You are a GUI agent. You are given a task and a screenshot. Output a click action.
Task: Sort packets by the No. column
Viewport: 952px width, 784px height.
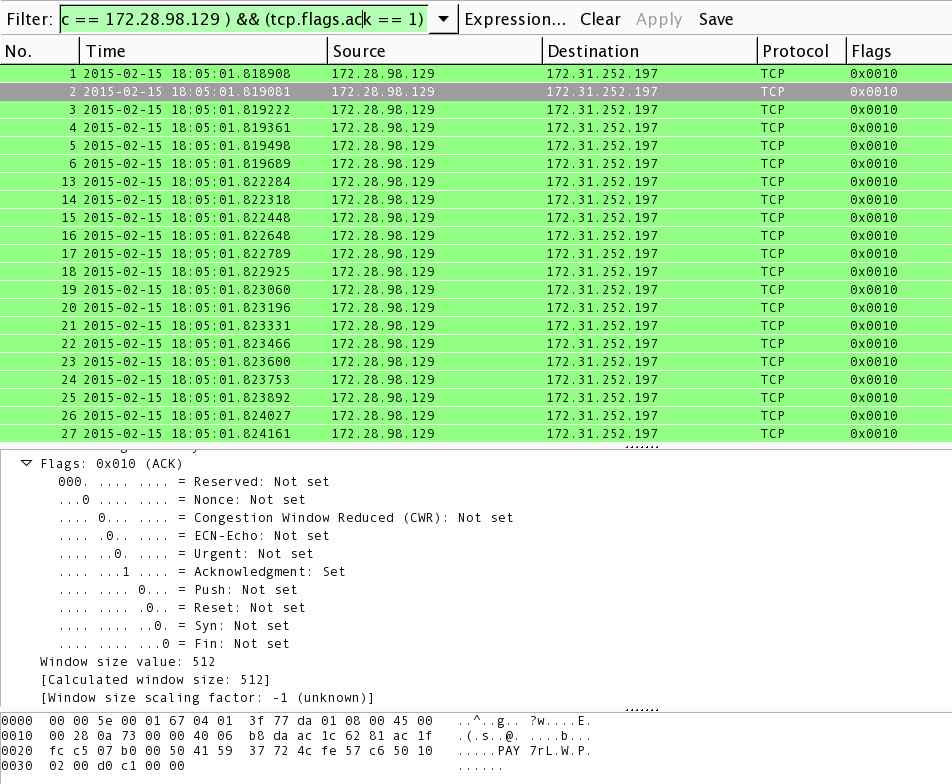(x=39, y=51)
